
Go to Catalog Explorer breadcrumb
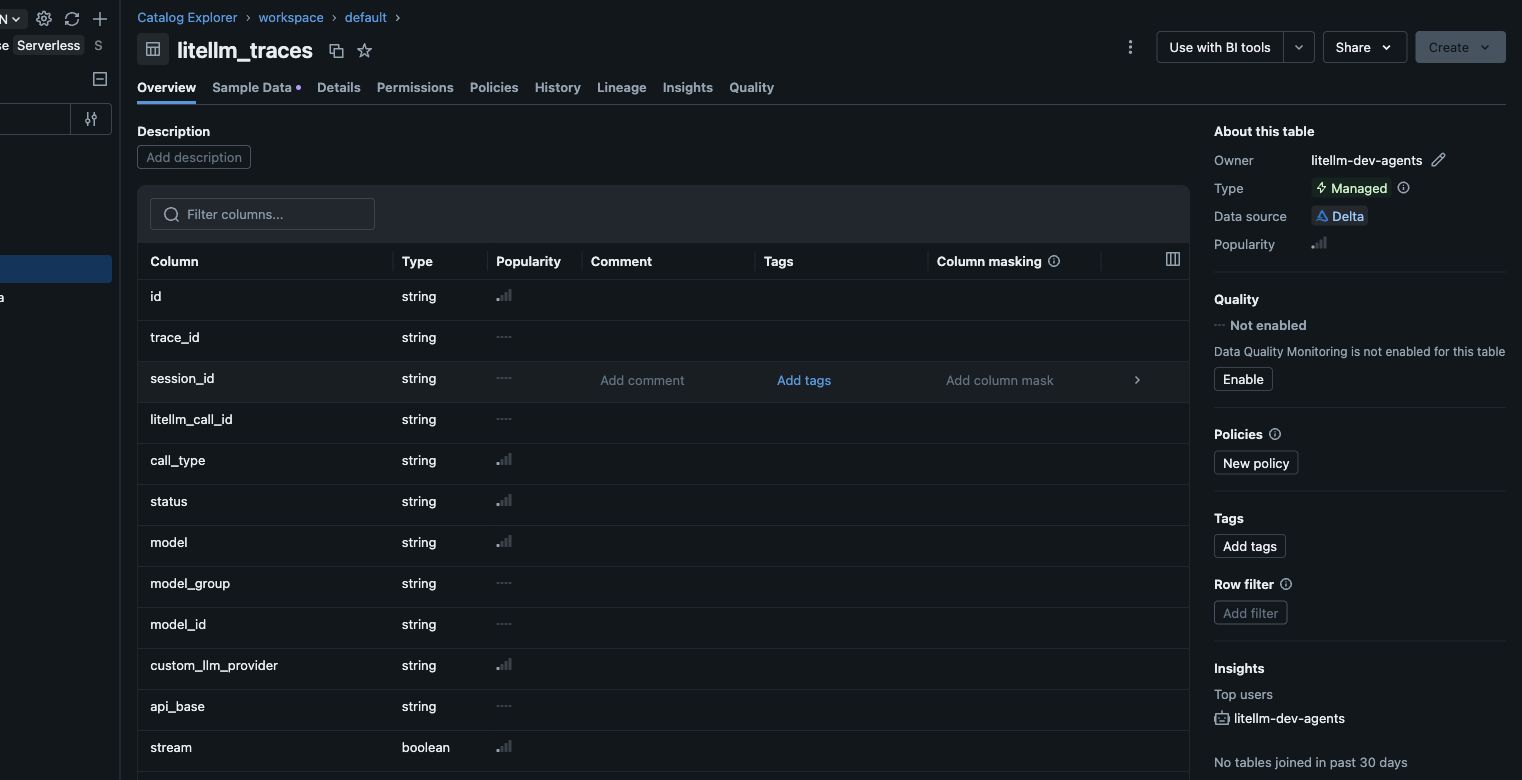[x=187, y=18]
